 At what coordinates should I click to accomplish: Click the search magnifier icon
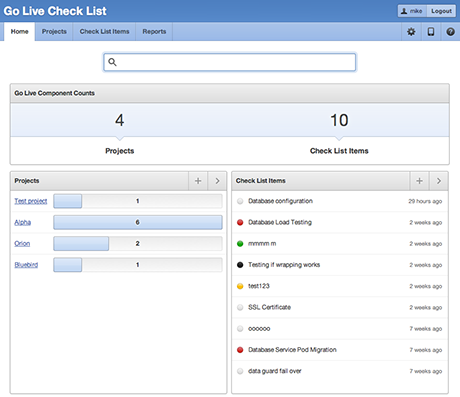tap(112, 62)
